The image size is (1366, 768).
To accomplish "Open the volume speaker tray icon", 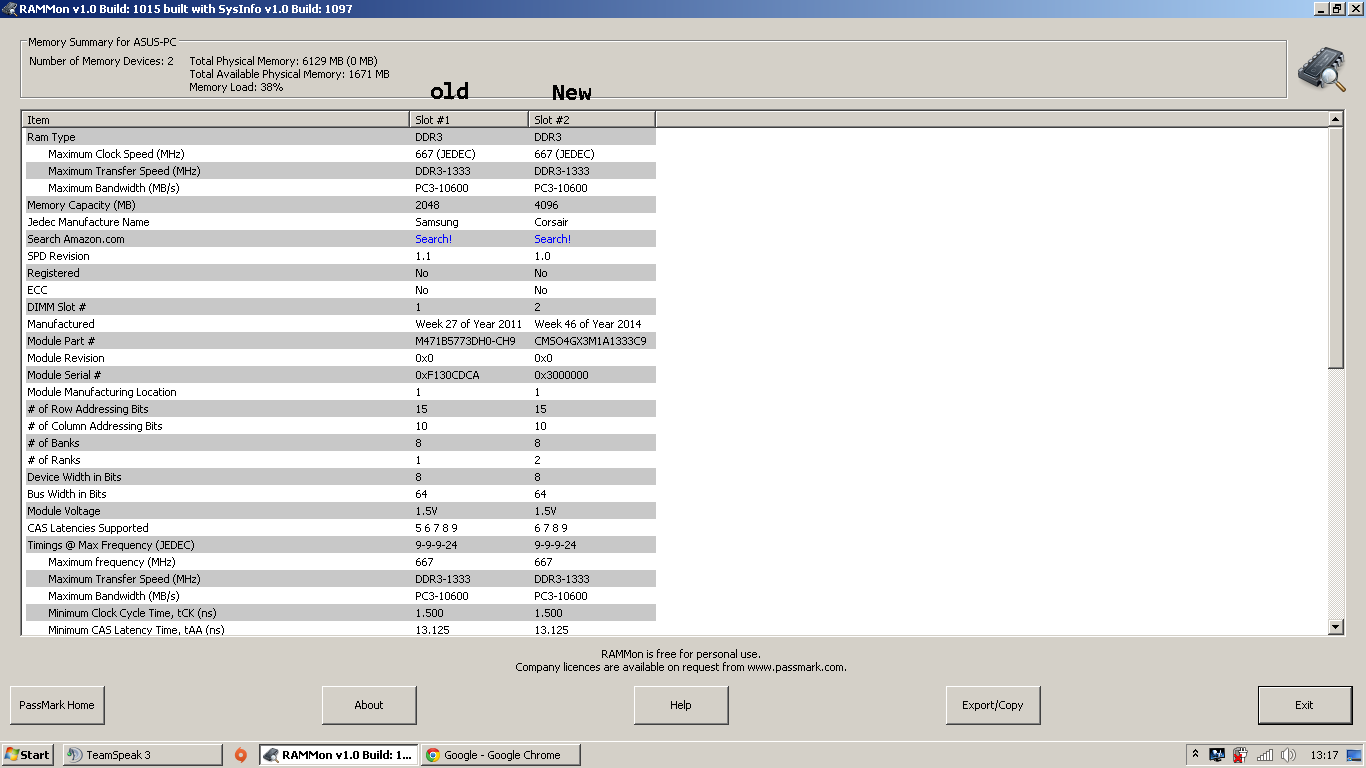I will (x=1288, y=755).
